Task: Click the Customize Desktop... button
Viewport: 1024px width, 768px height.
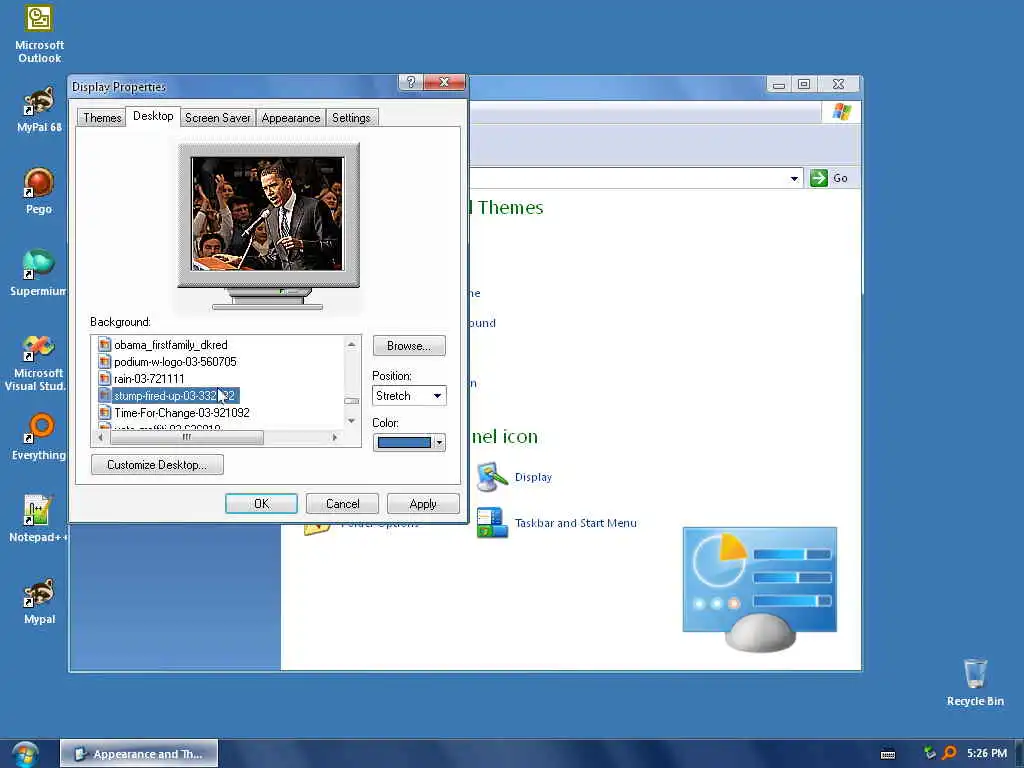Action: (x=157, y=464)
